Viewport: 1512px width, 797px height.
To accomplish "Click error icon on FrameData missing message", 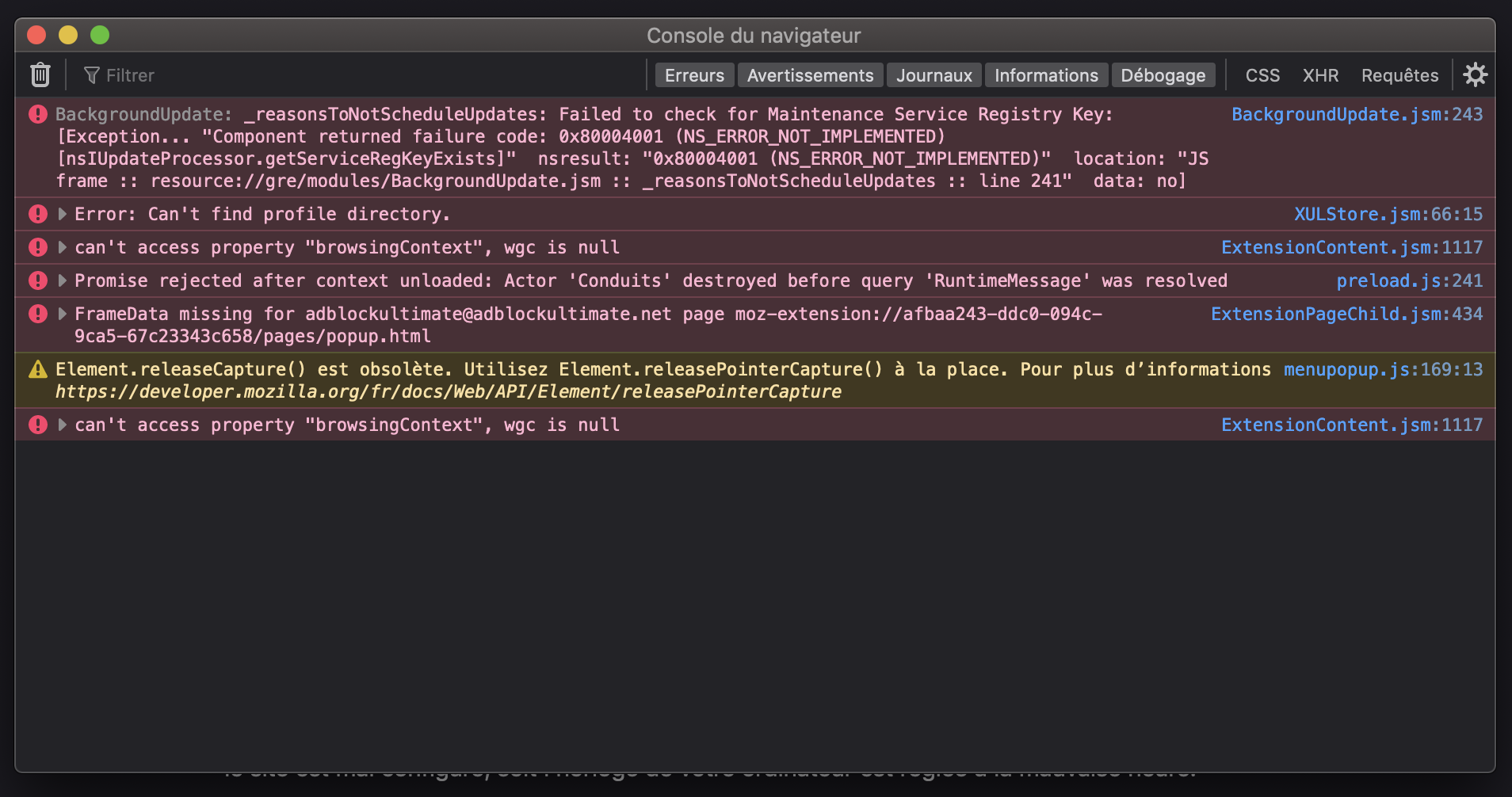I will tap(38, 314).
